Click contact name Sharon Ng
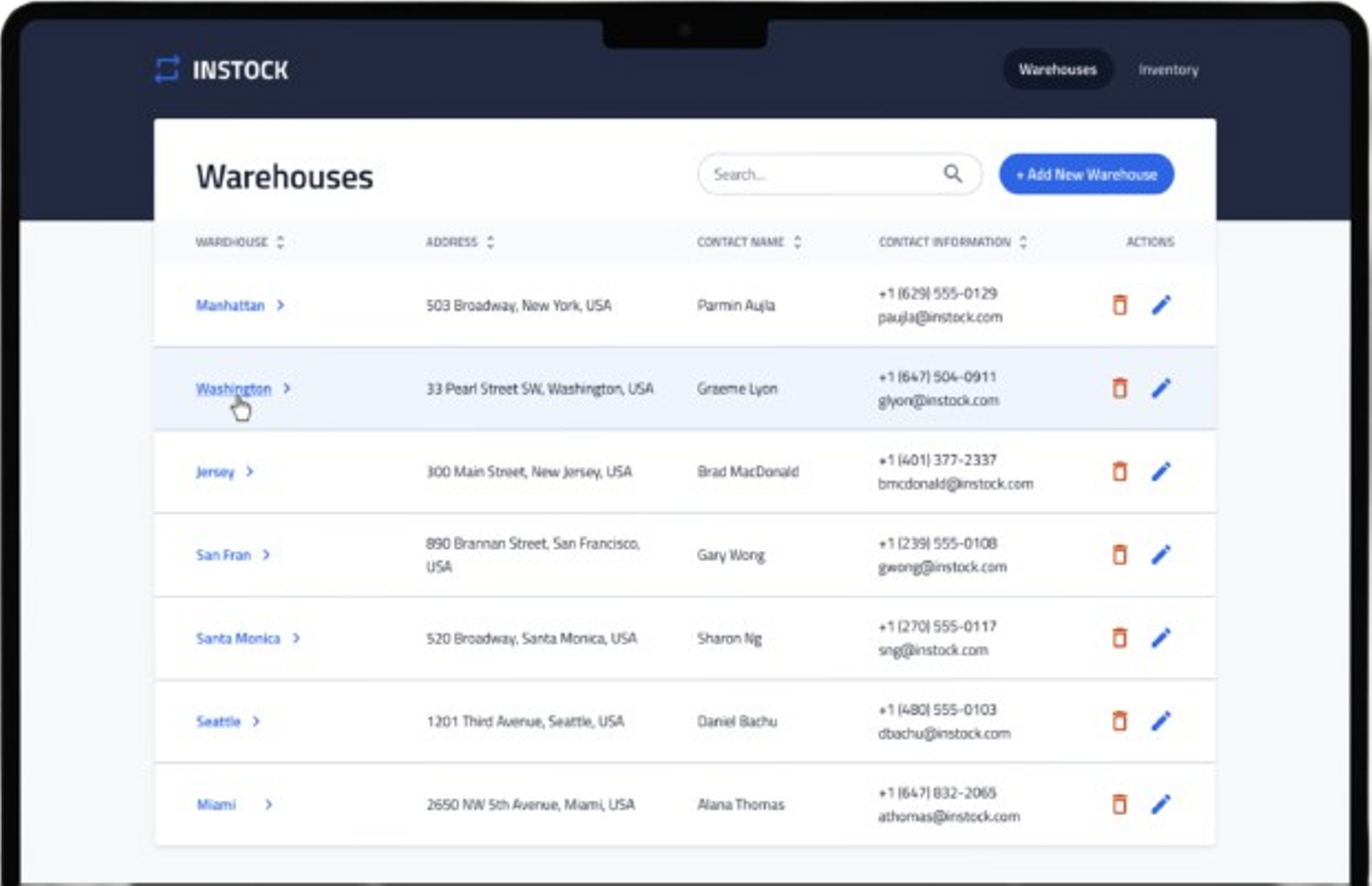The height and width of the screenshot is (886, 1372). 730,638
